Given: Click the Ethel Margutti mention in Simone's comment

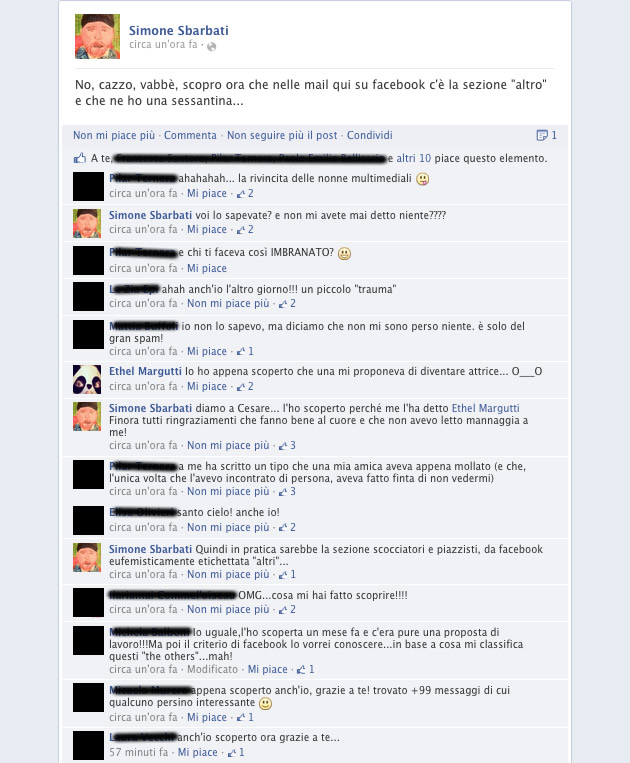Looking at the screenshot, I should (x=486, y=408).
